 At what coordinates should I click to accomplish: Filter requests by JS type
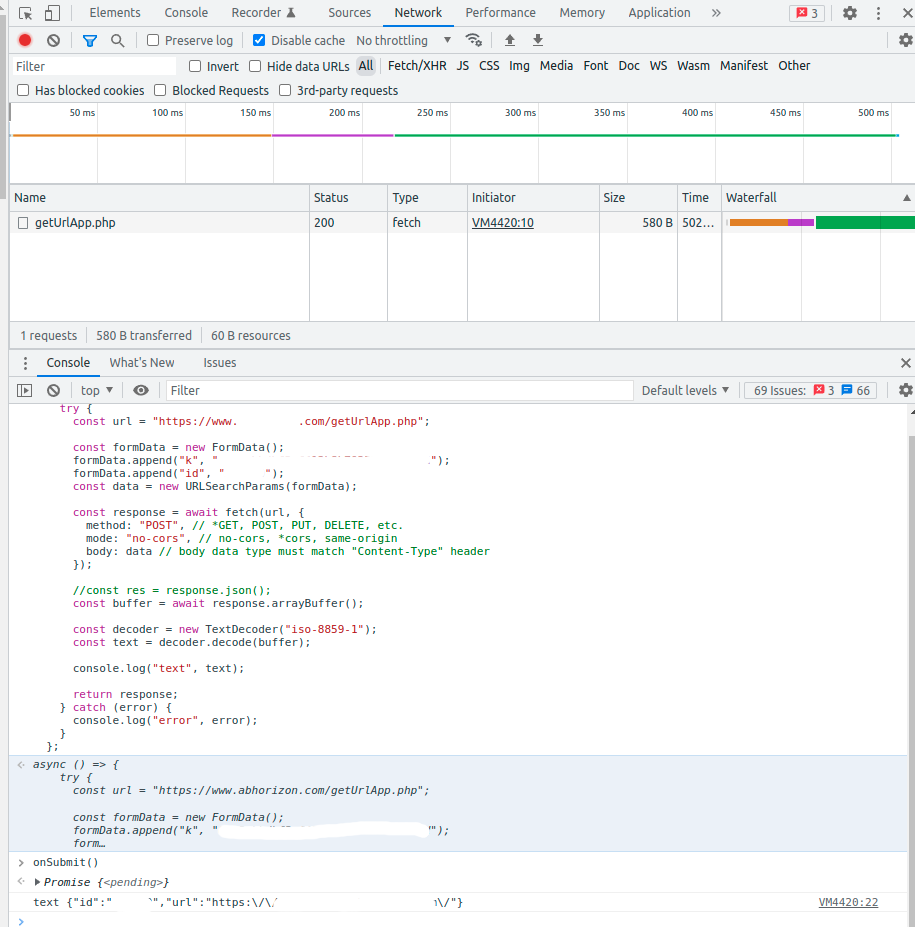pyautogui.click(x=462, y=66)
